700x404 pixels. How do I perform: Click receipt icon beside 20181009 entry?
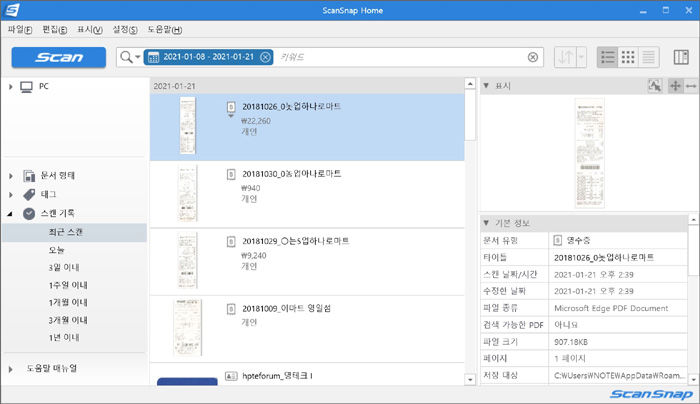(x=231, y=309)
